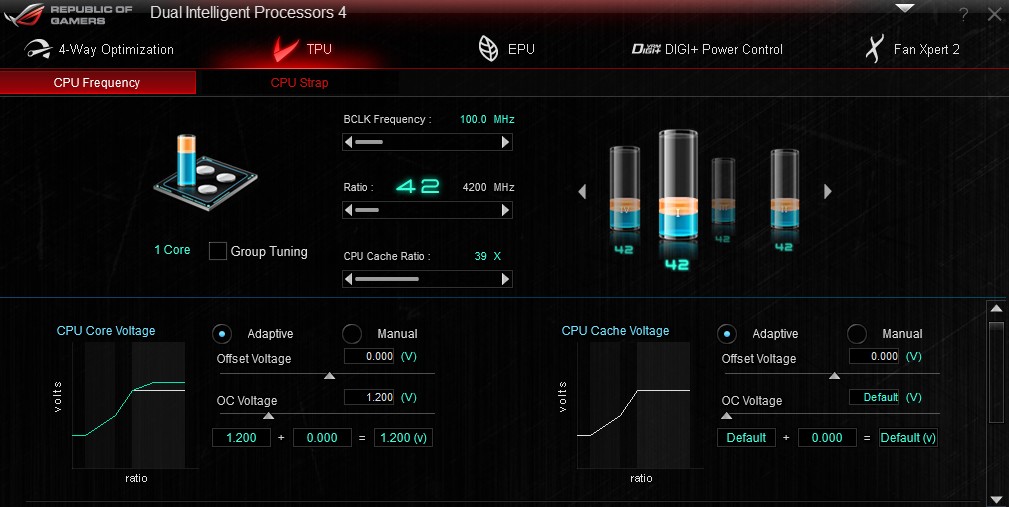Select the large core I cylinder
Image resolution: width=1009 pixels, height=507 pixels.
point(678,187)
